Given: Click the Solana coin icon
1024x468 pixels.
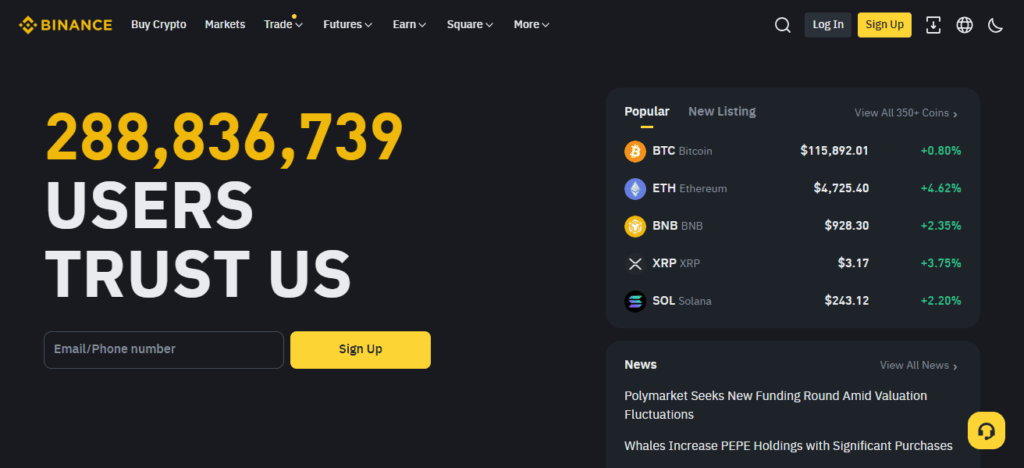Looking at the screenshot, I should [x=635, y=301].
